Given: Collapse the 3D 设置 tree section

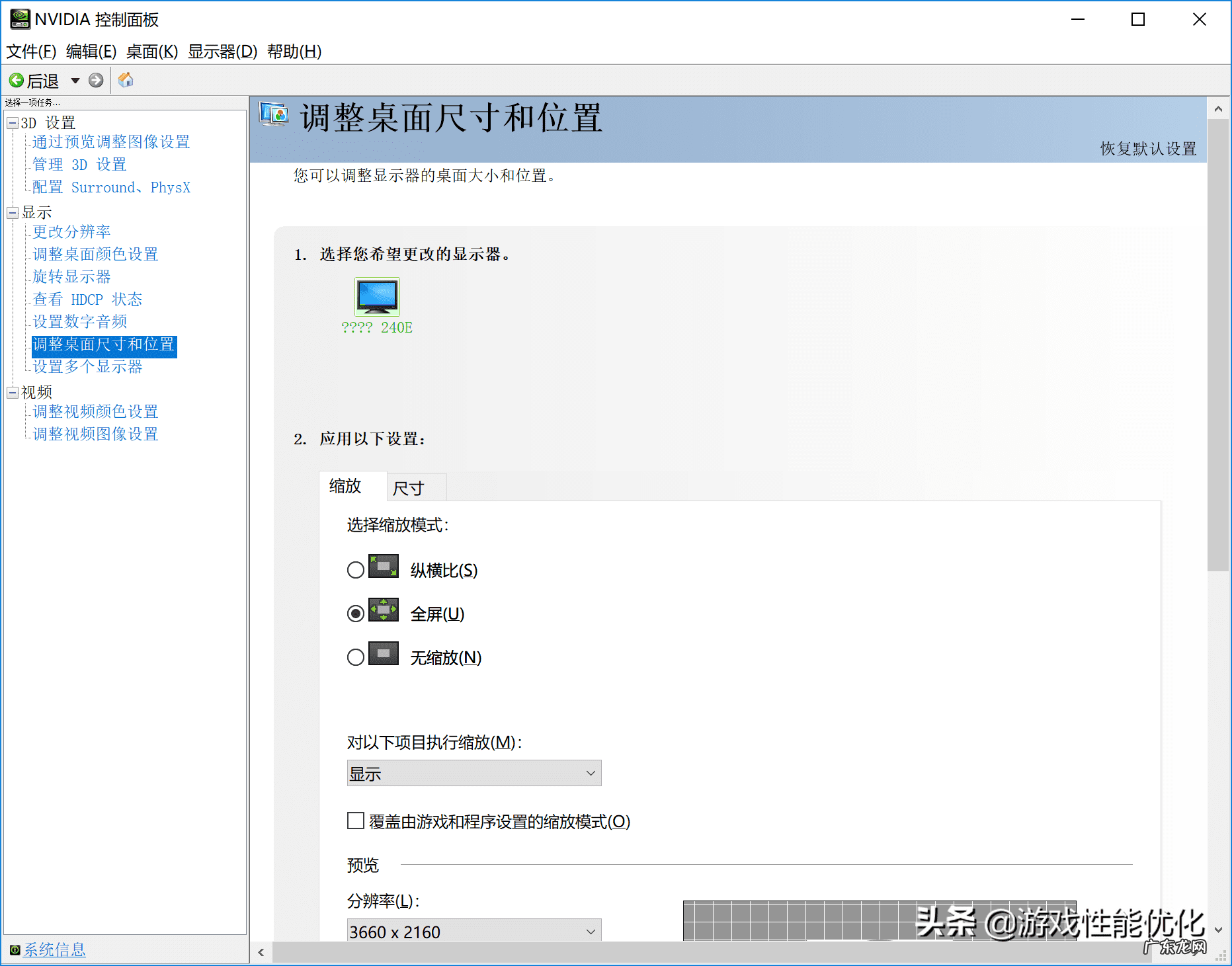Looking at the screenshot, I should pyautogui.click(x=11, y=122).
